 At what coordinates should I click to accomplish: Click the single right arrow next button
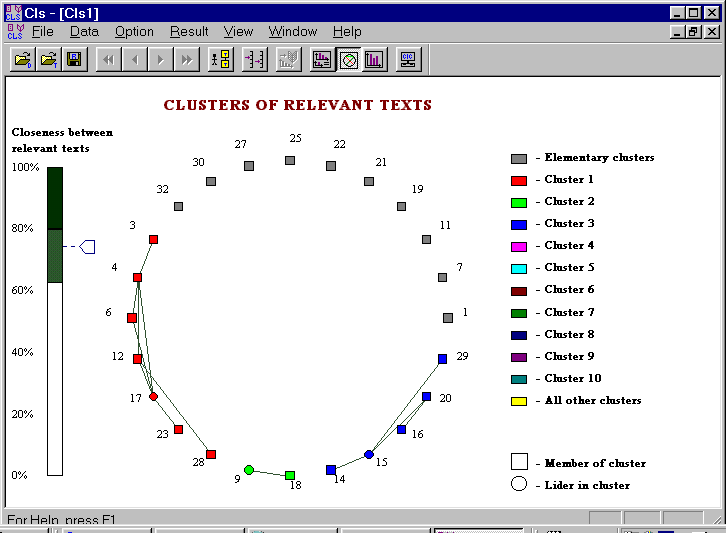click(x=161, y=59)
